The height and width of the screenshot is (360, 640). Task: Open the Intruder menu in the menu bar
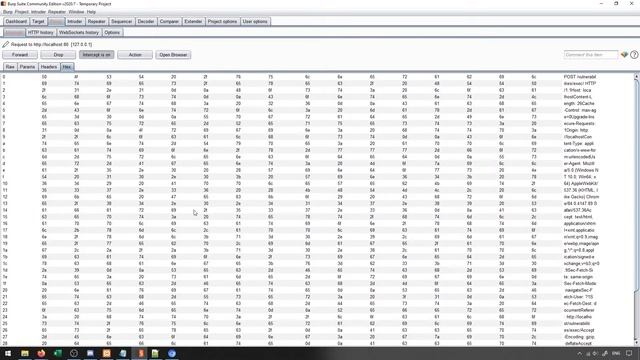(38, 12)
